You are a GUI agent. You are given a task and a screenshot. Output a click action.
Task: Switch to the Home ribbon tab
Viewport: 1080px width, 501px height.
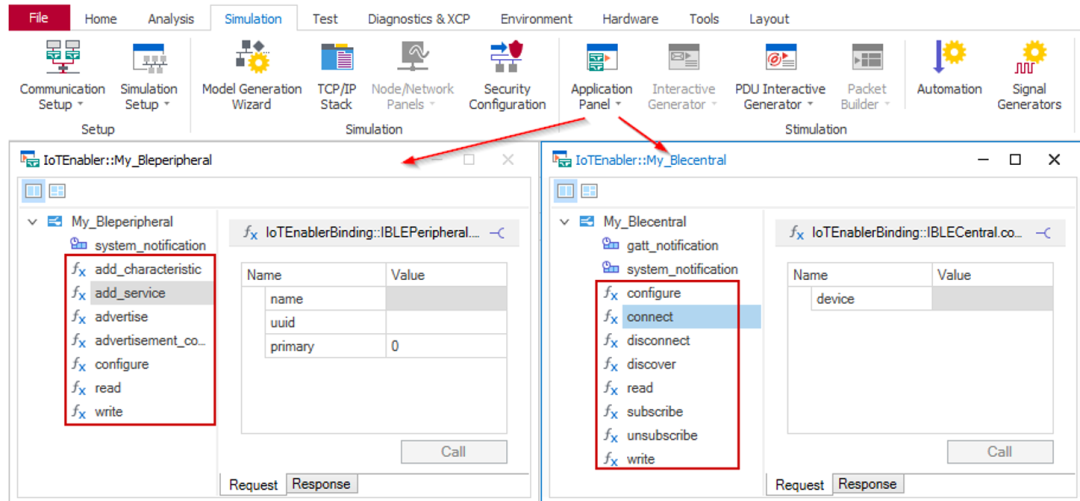click(x=101, y=19)
